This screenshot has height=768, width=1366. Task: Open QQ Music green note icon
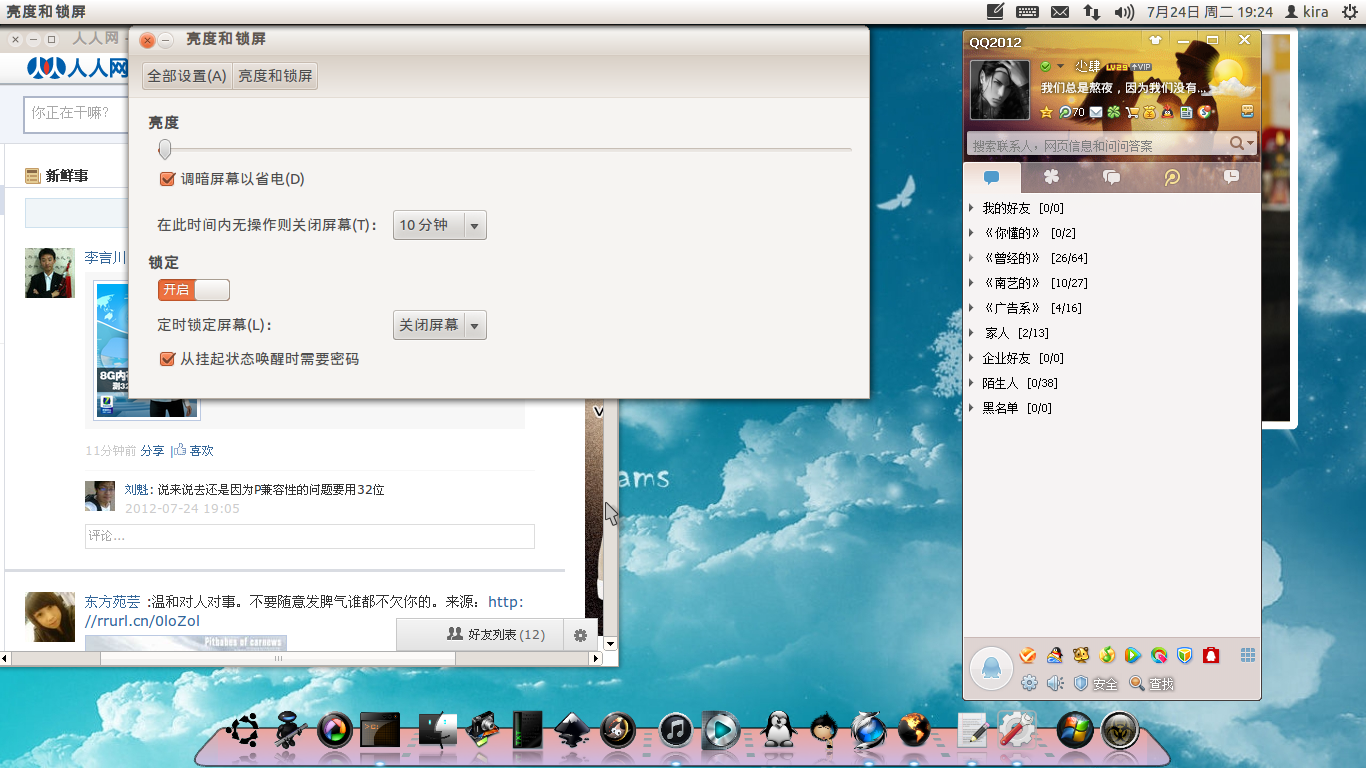coord(1107,656)
